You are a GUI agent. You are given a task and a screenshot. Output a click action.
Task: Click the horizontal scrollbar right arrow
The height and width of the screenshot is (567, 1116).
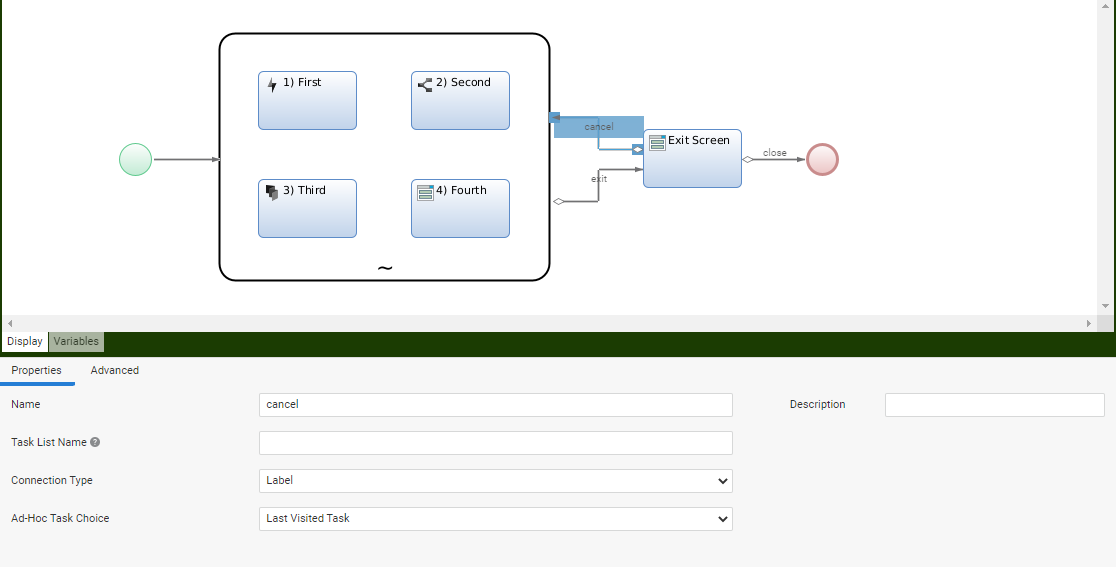pos(1088,323)
